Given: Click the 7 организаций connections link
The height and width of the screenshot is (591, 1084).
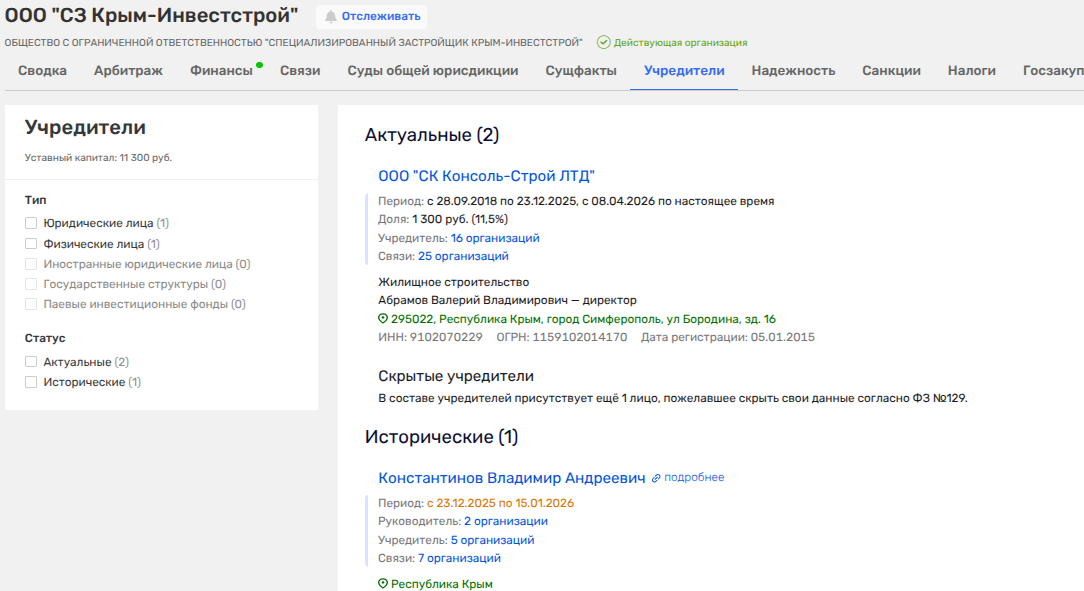Looking at the screenshot, I should coord(459,558).
